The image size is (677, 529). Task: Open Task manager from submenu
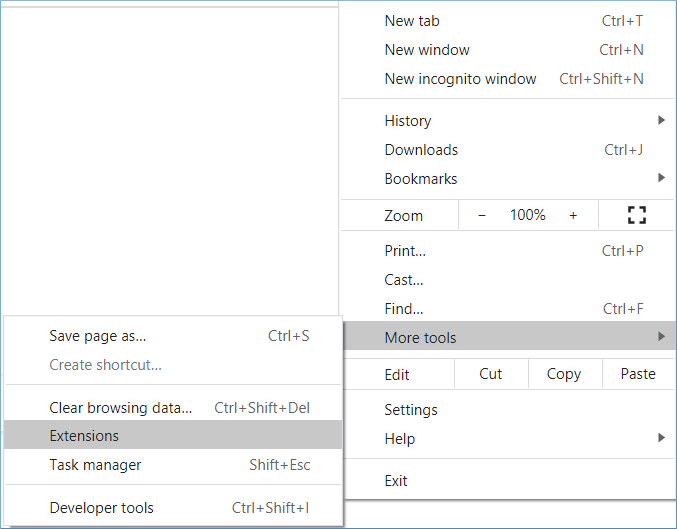(173, 465)
